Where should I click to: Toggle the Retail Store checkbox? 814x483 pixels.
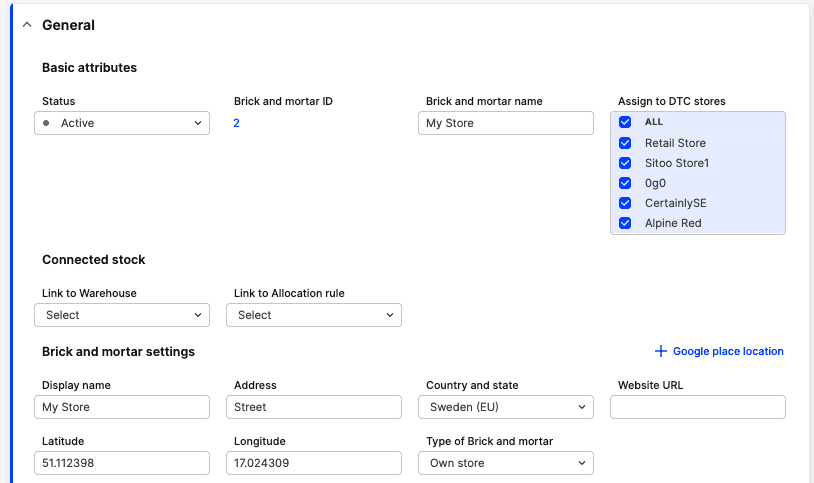point(625,143)
